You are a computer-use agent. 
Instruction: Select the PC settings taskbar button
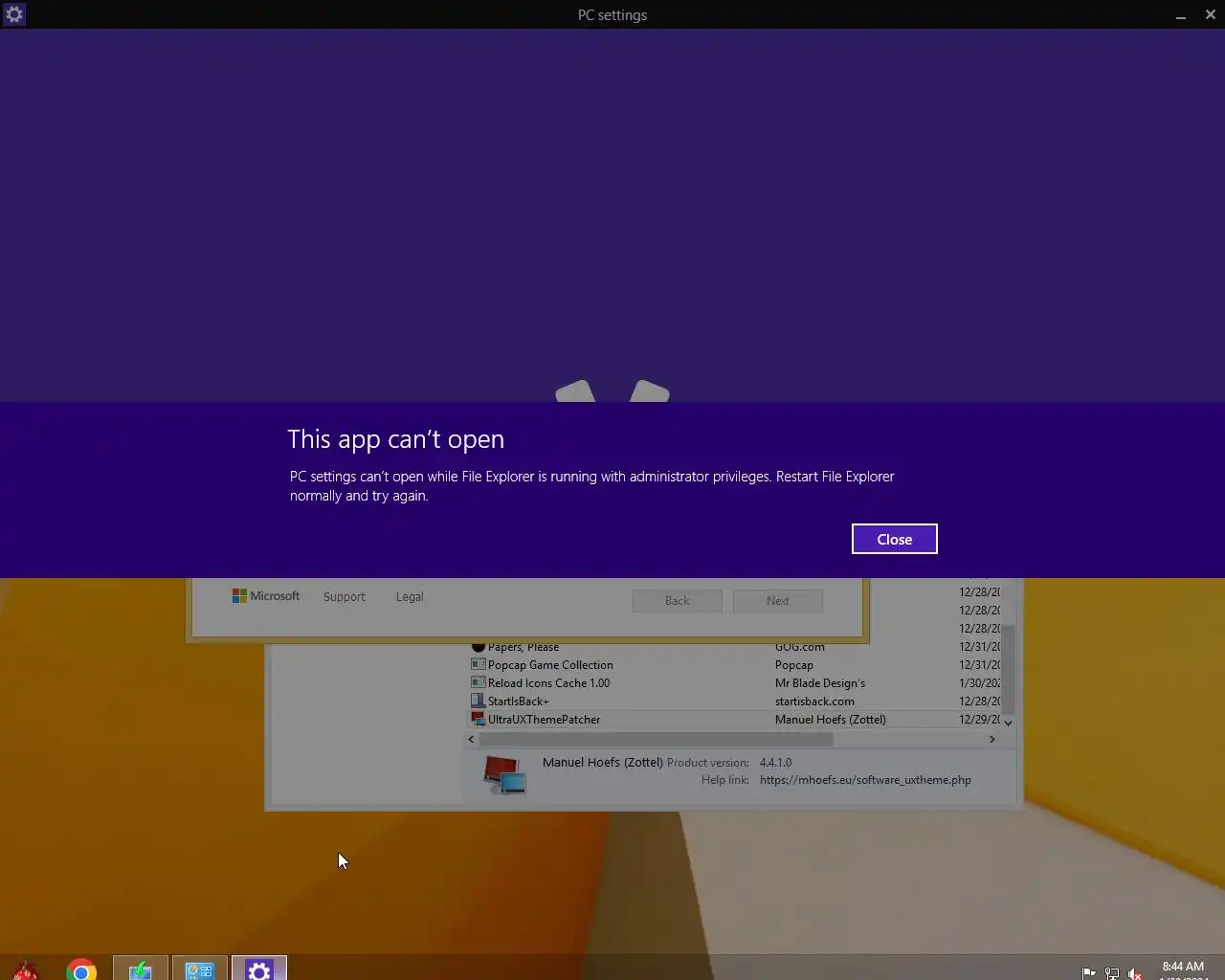(x=259, y=969)
